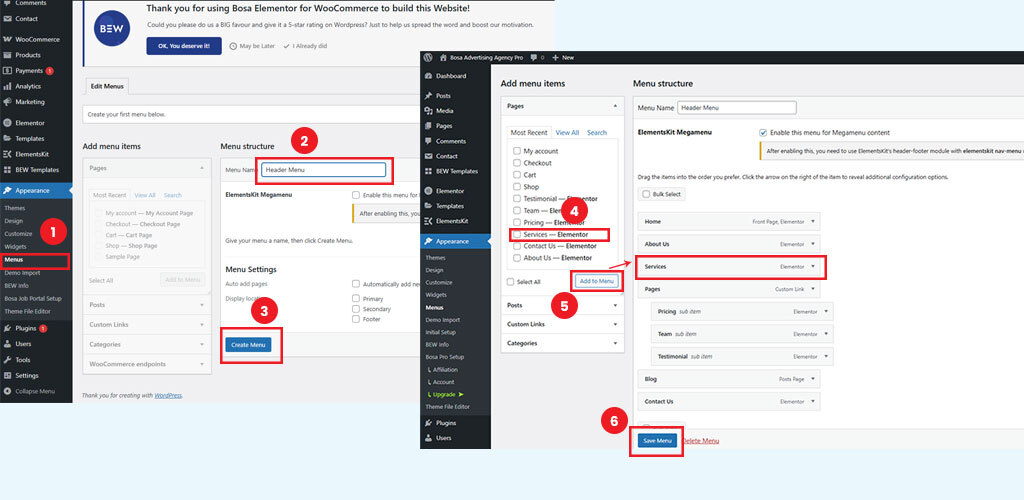
Task: Tick the My account page checkbox
Action: (x=517, y=151)
